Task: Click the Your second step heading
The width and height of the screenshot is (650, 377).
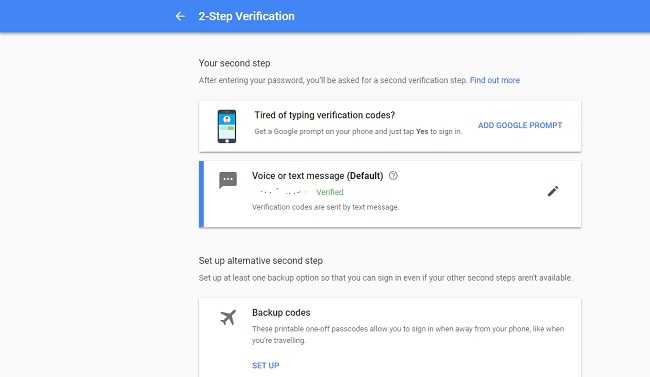Action: coord(234,63)
